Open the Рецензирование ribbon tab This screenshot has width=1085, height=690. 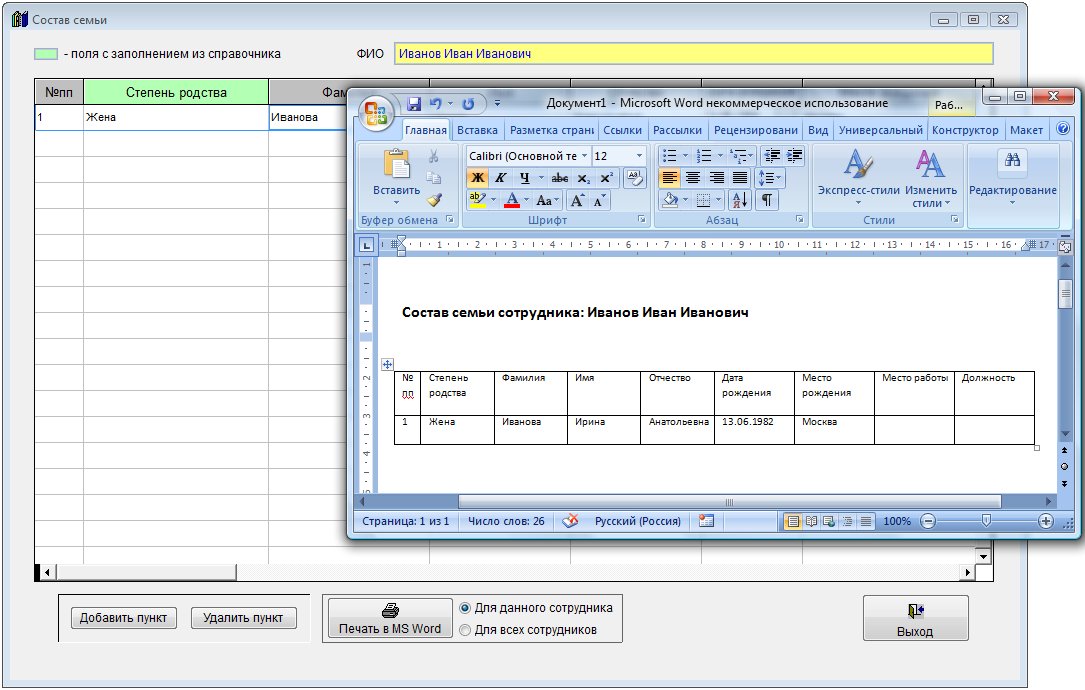coord(755,130)
